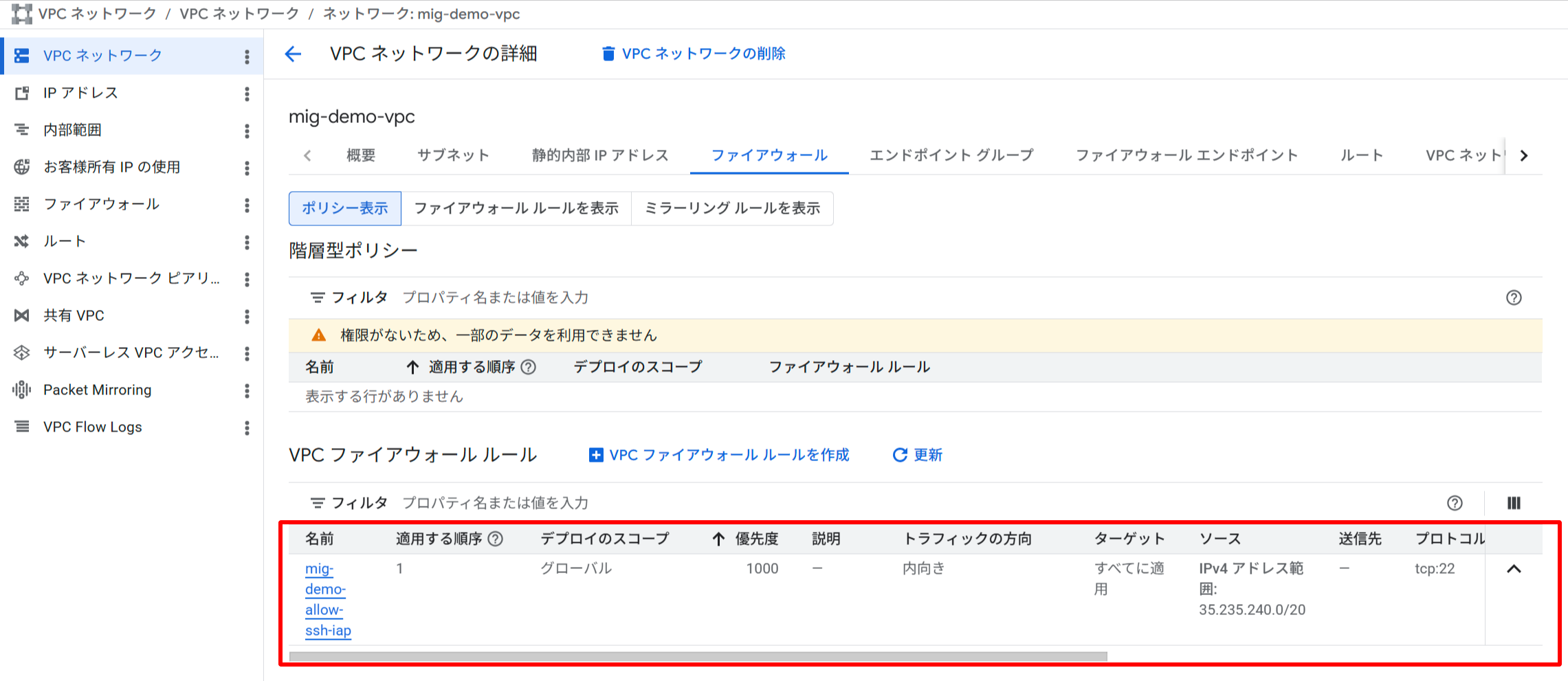Viewport: 1568px width, 681px height.
Task: Click the ファイアウォール sidebar brick icon
Action: tap(22, 204)
